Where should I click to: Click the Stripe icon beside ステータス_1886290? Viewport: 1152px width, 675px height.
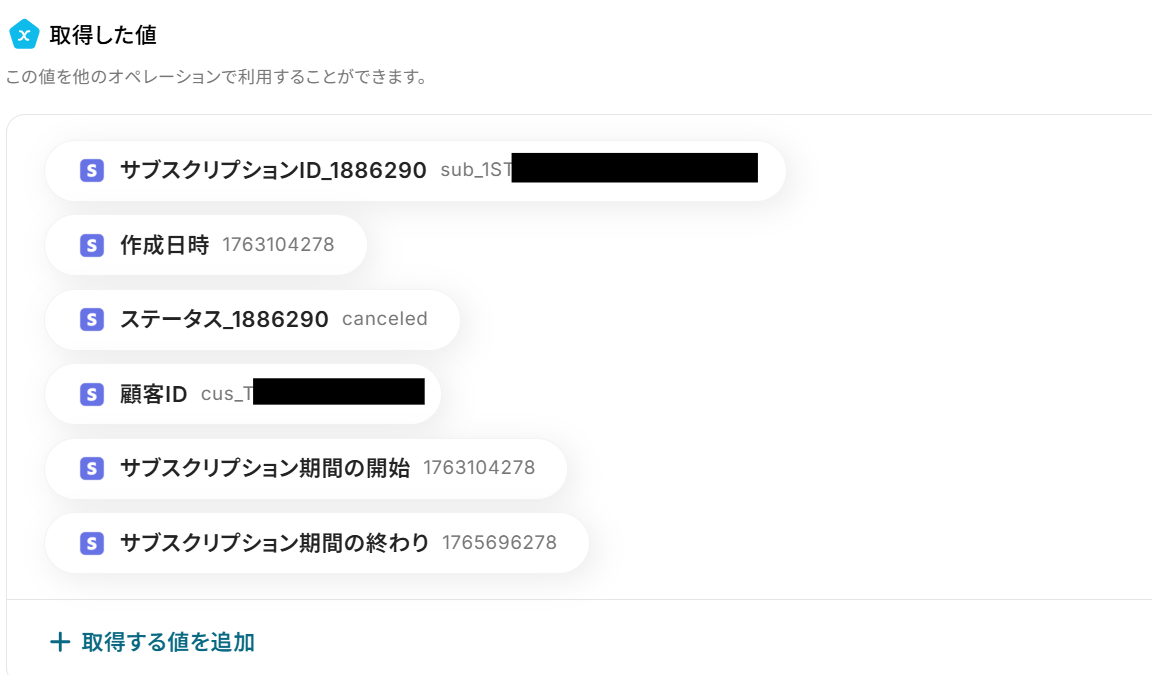[x=92, y=320]
